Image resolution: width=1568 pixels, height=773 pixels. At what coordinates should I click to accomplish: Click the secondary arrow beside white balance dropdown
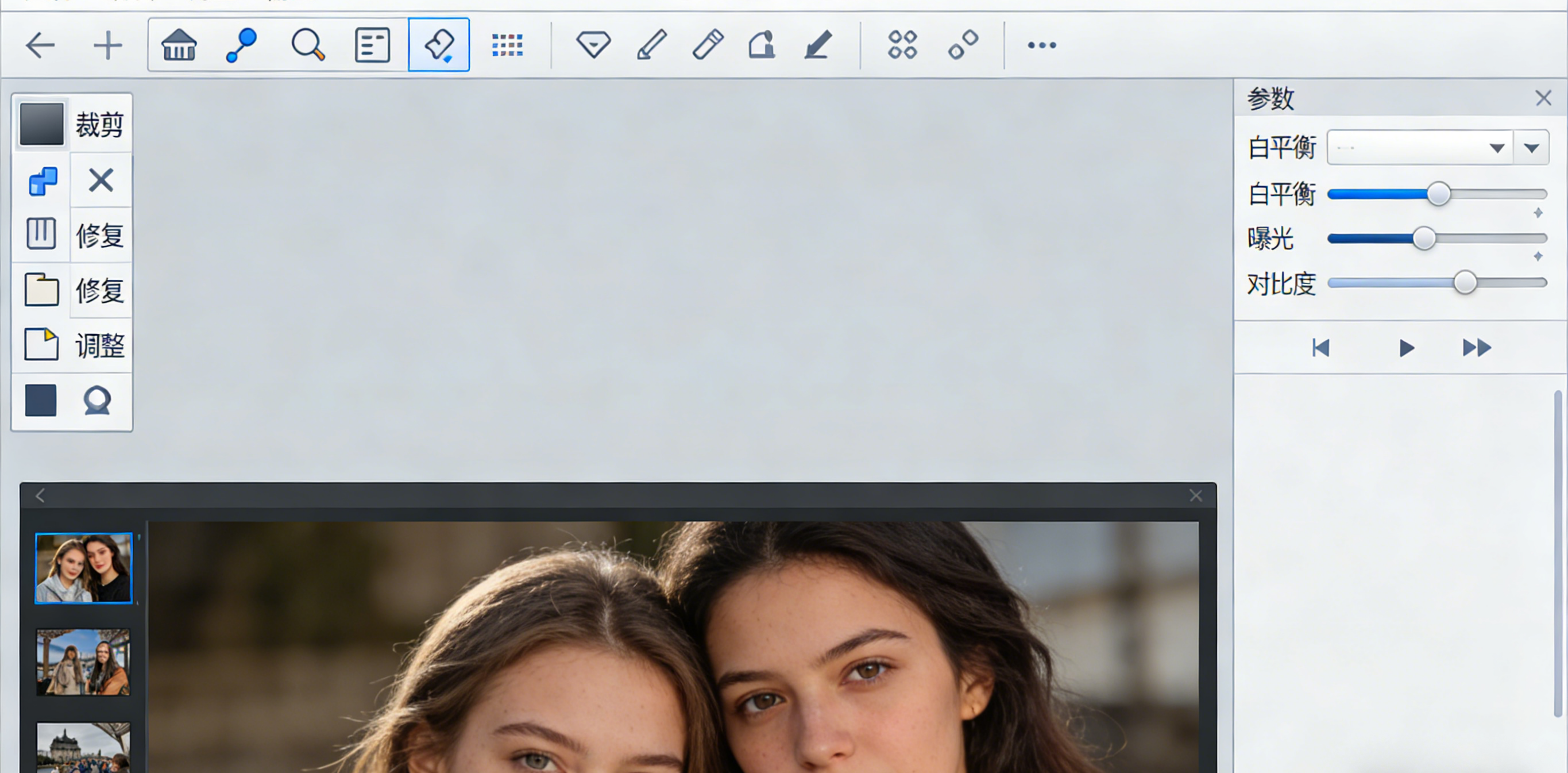1531,146
